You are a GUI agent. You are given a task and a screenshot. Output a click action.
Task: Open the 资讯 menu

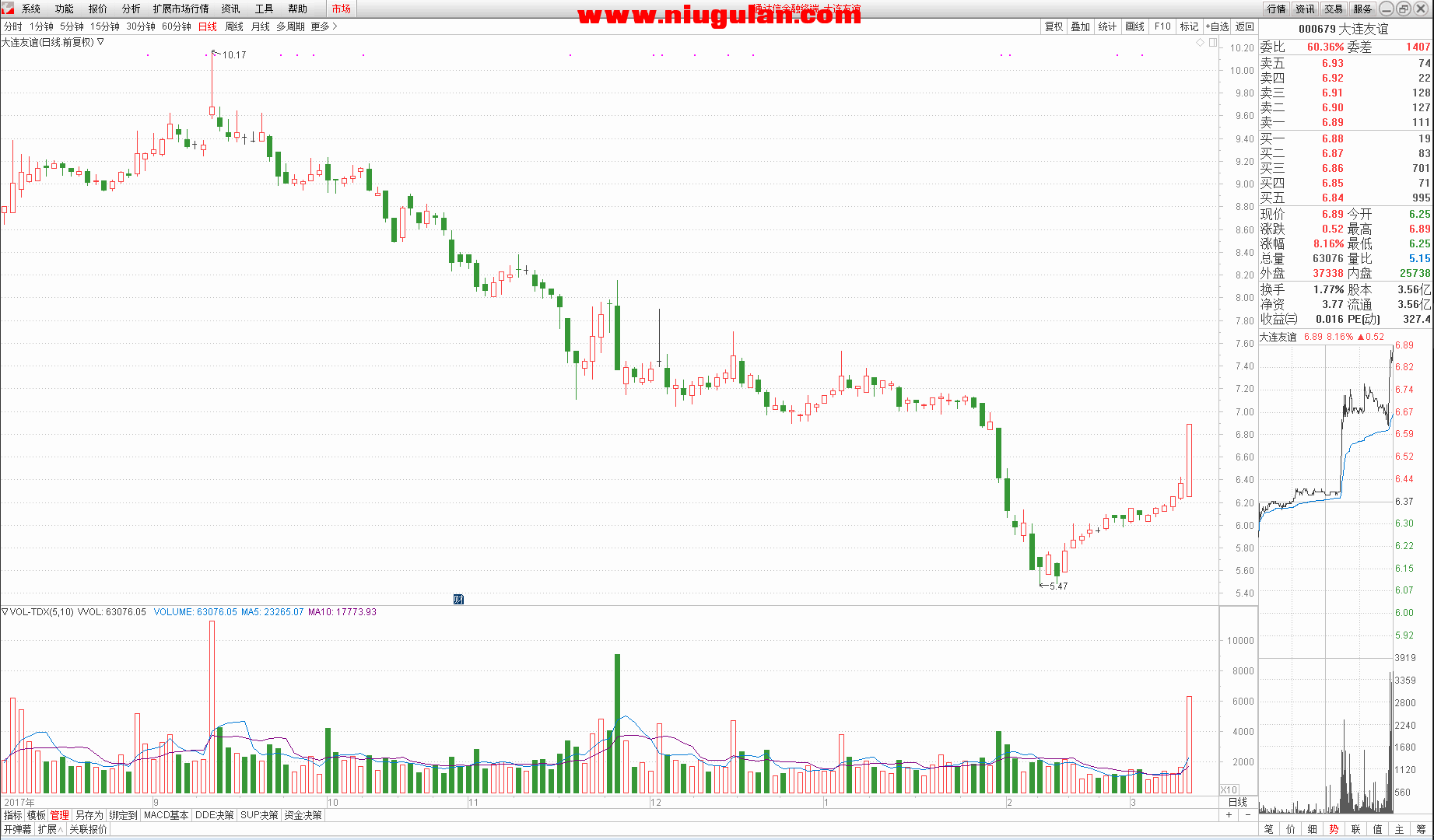231,9
